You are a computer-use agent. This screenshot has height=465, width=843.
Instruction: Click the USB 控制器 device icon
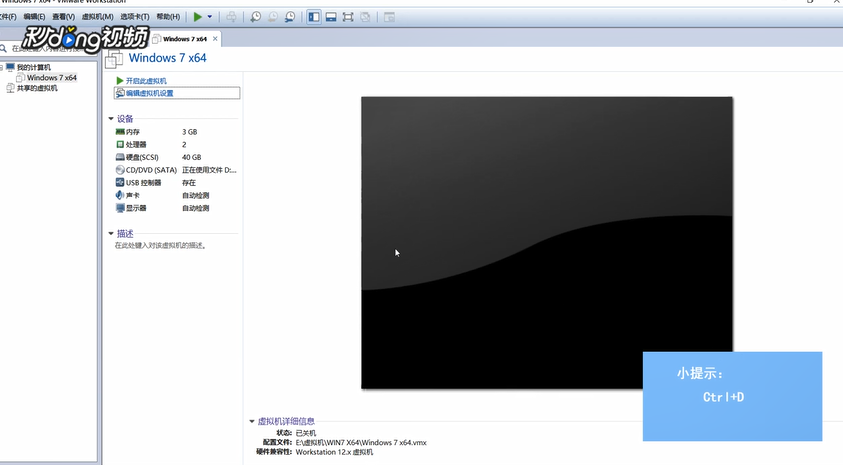[120, 183]
